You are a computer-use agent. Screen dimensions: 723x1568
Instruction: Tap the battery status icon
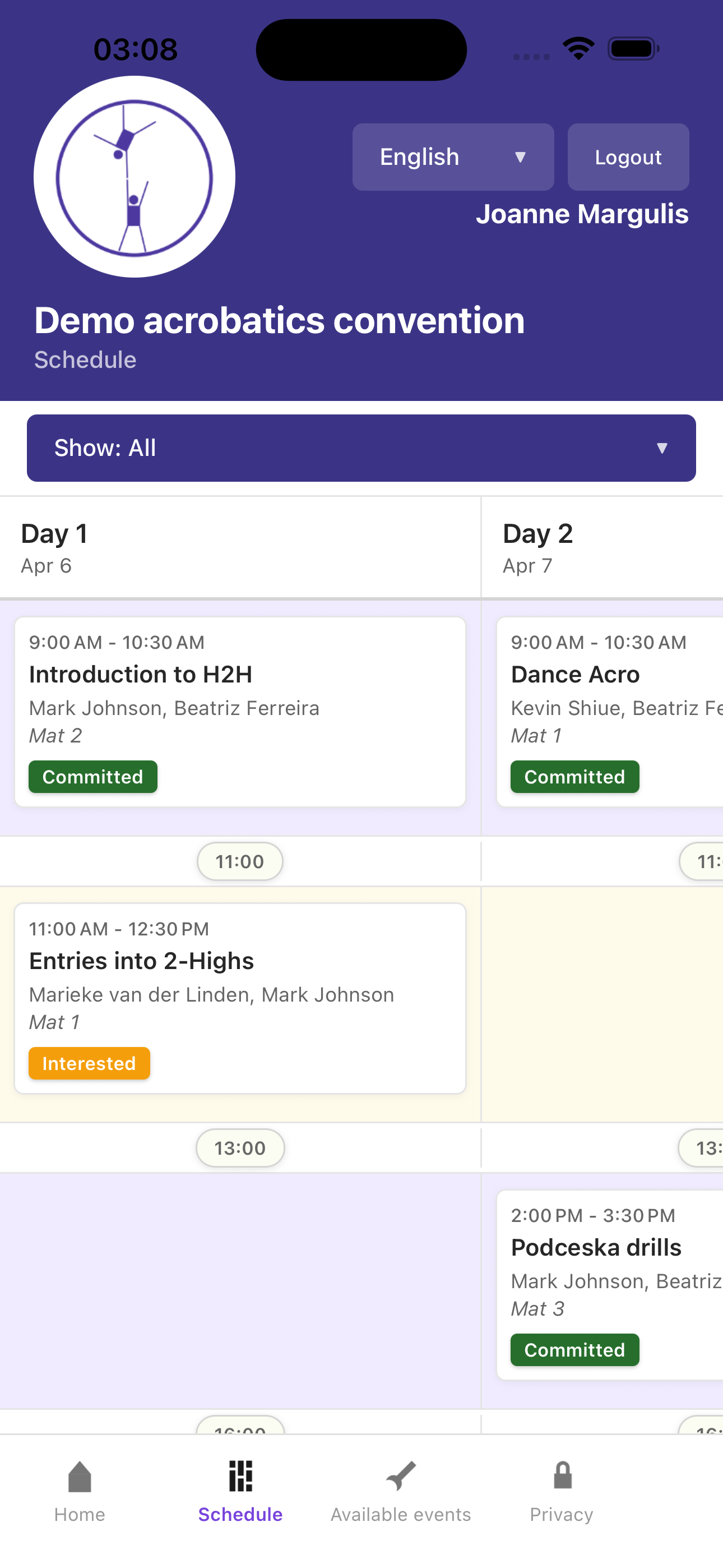[x=633, y=49]
